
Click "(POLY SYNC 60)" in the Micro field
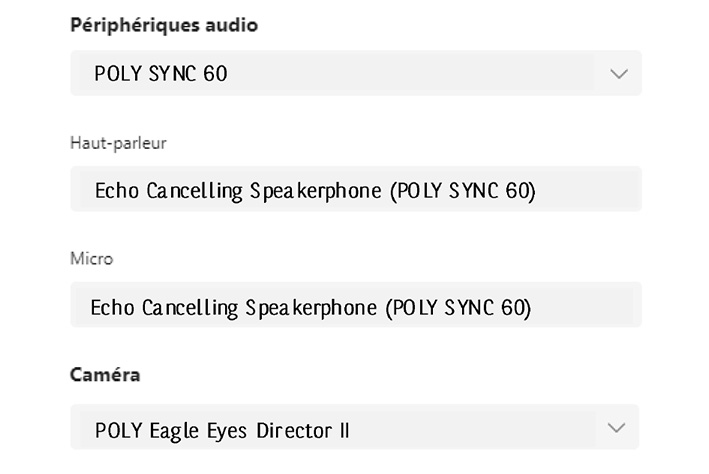[x=457, y=307]
